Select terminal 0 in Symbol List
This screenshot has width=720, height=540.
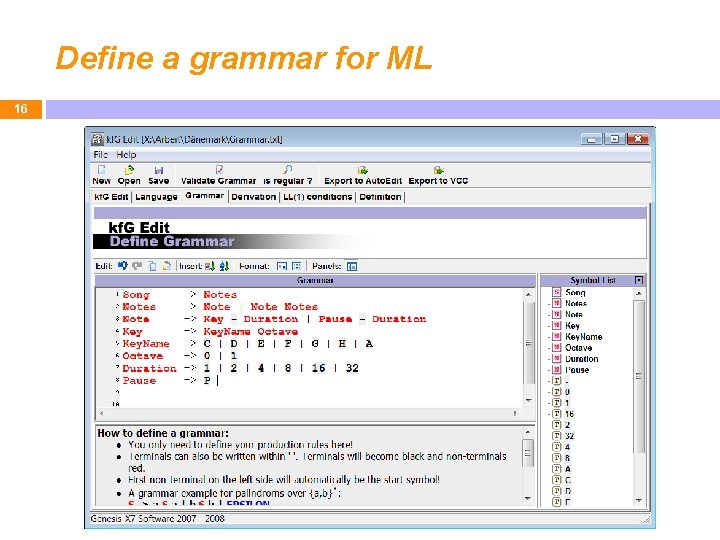[x=568, y=392]
